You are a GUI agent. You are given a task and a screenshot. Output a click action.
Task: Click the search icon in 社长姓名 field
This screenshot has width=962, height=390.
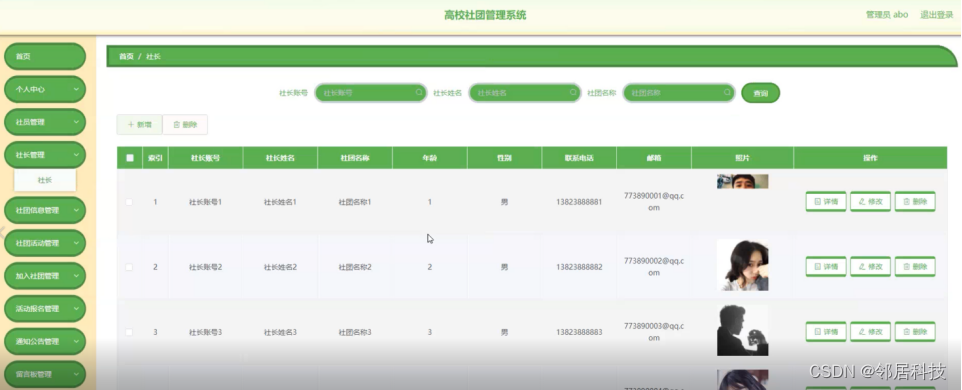573,93
